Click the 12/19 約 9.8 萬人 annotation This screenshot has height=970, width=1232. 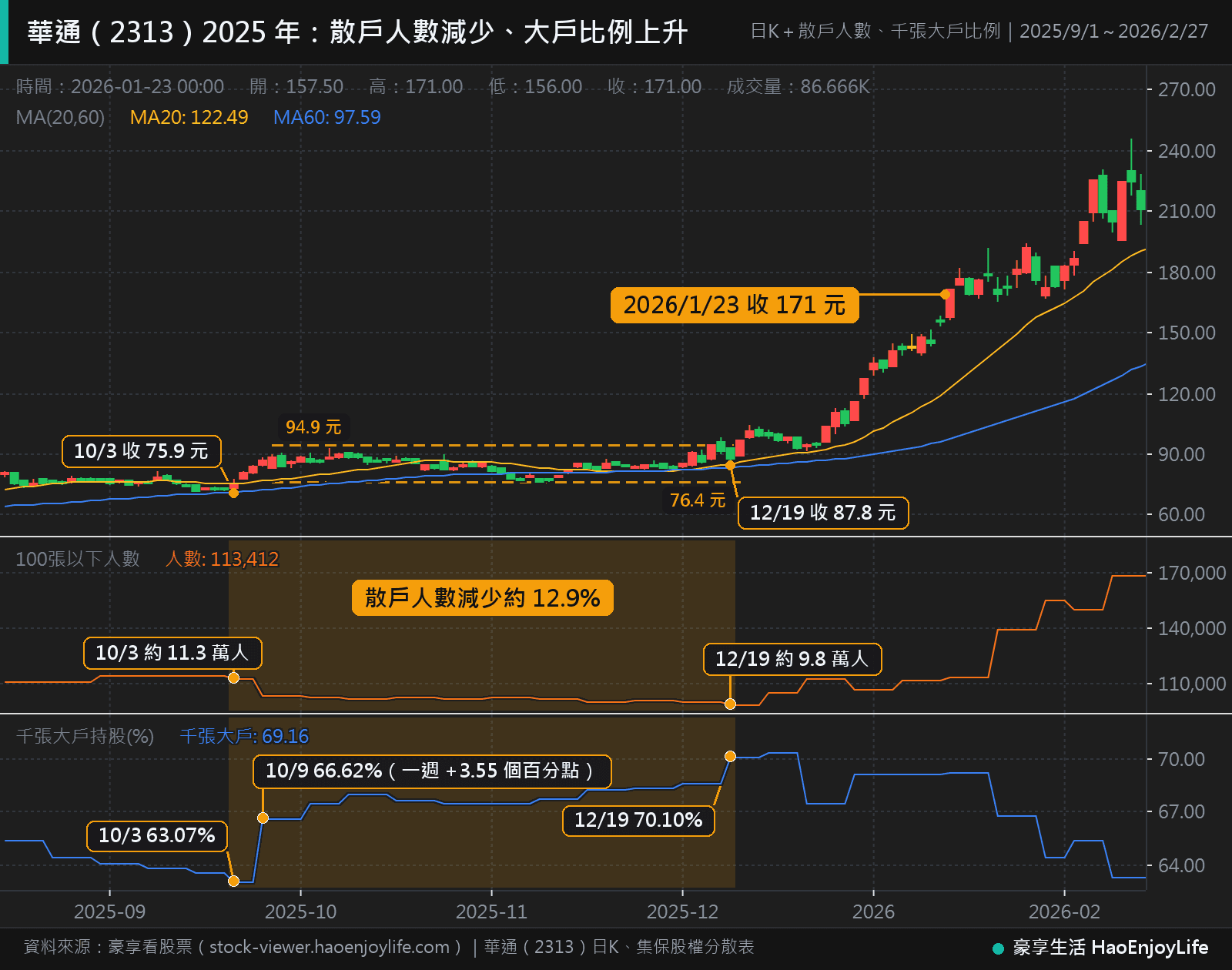792,659
